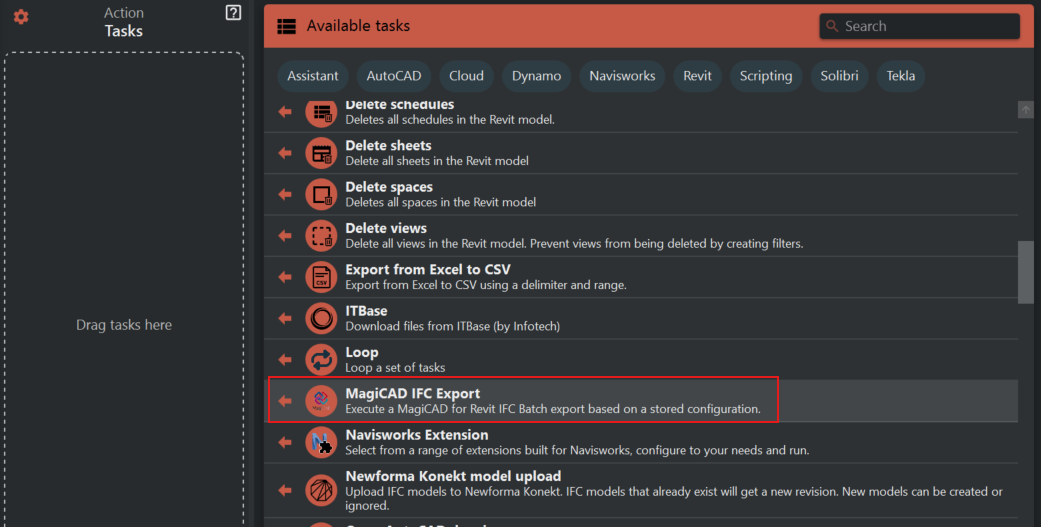1041x527 pixels.
Task: Add Newforma Konekt model upload via arrow
Action: tap(285, 490)
